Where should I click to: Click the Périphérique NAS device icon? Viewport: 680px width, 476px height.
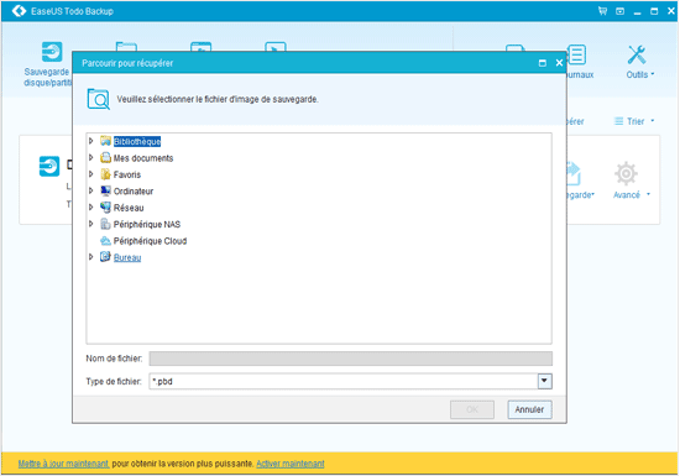click(x=105, y=224)
